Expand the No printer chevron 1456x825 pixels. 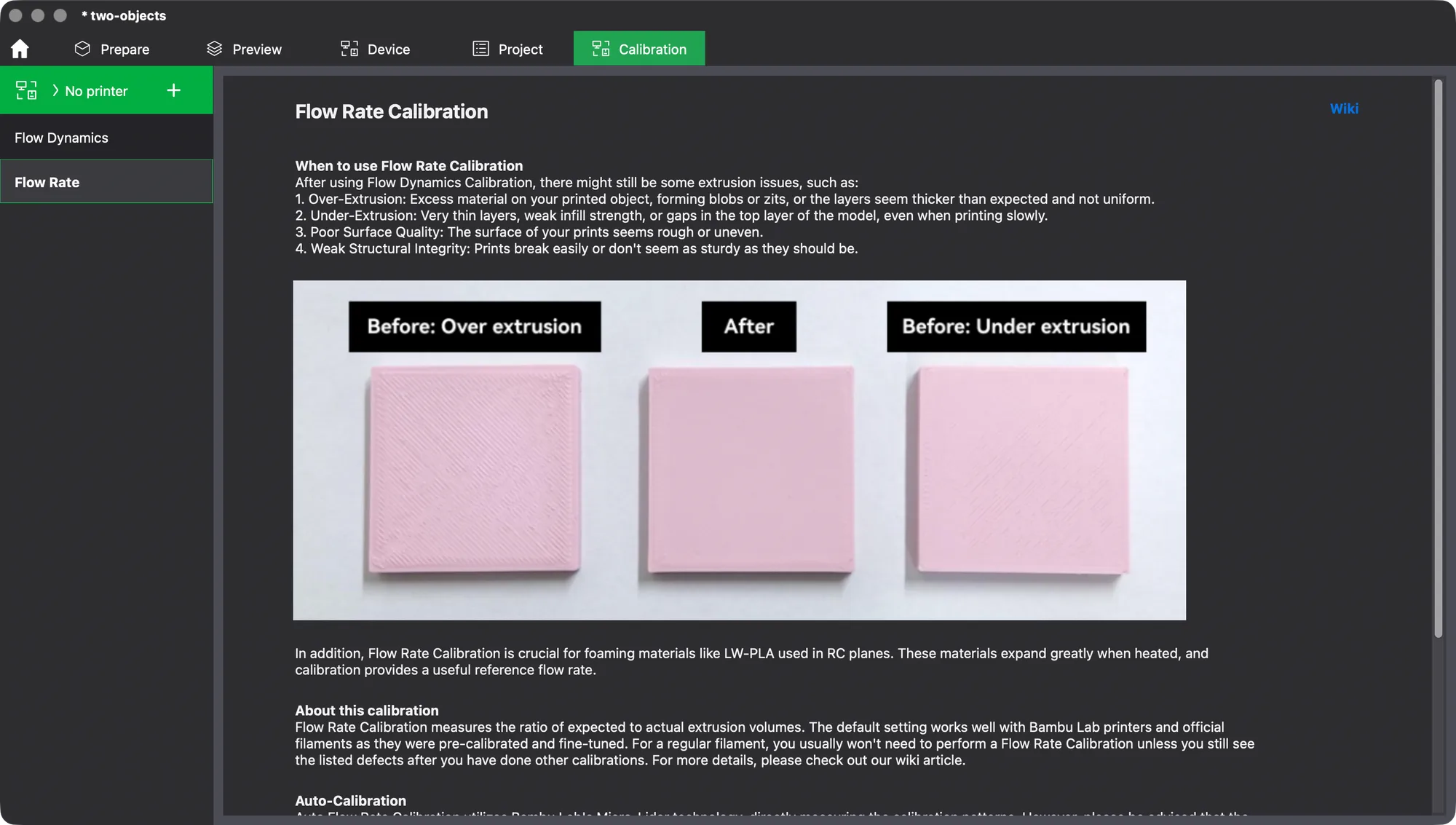pyautogui.click(x=55, y=90)
